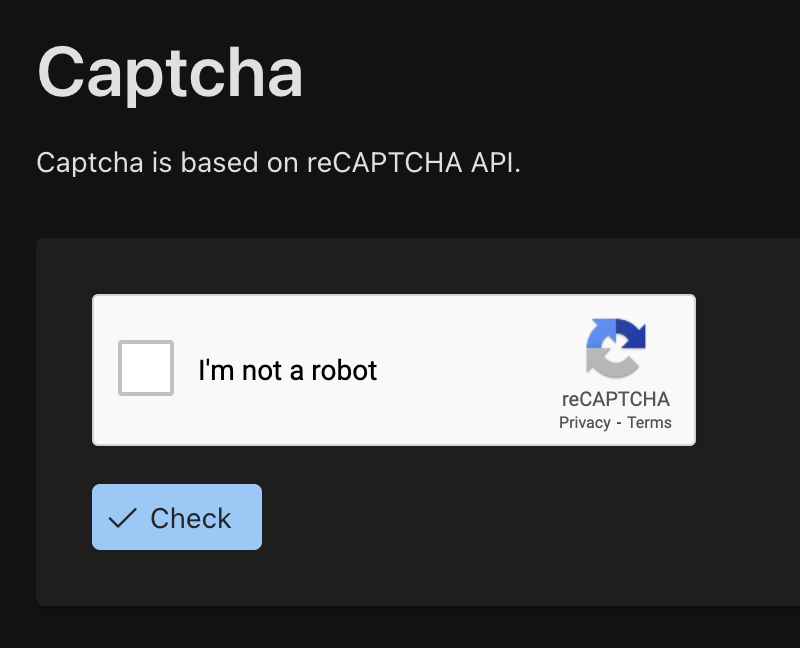
Task: Verify humanity via the empty checkbox square
Action: (x=145, y=369)
